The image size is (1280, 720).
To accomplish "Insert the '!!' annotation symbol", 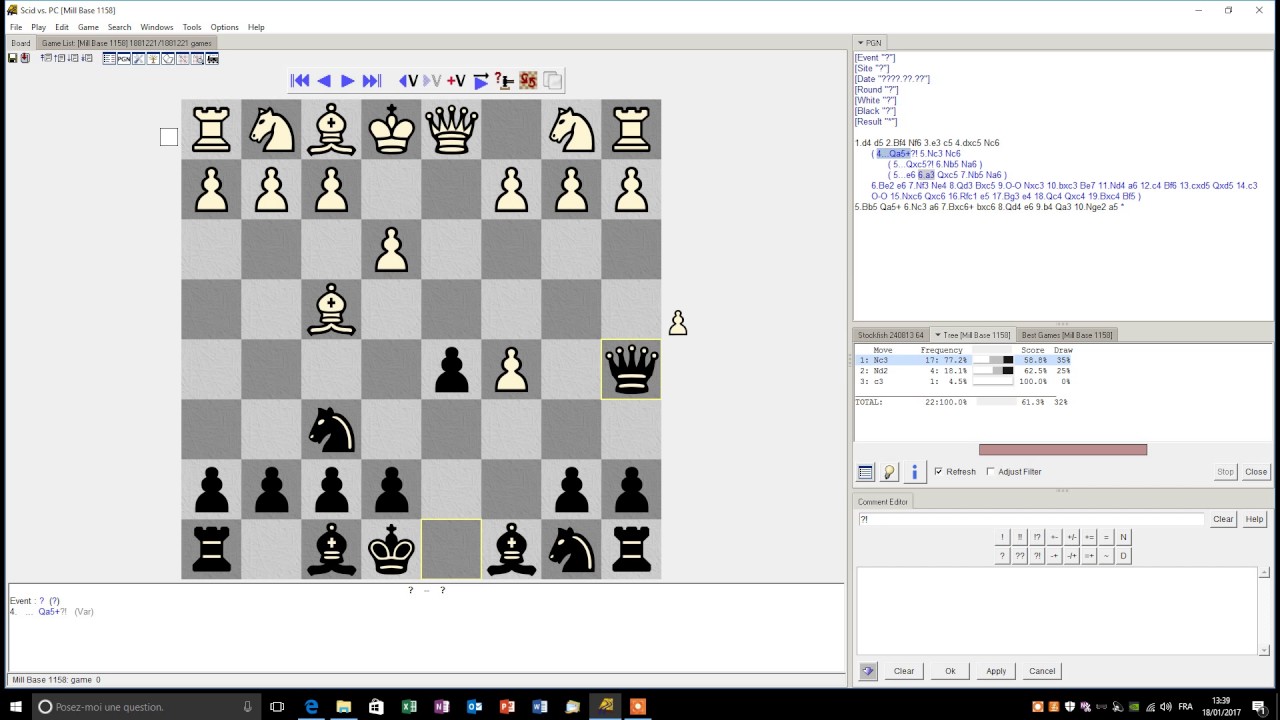I will coord(1020,537).
